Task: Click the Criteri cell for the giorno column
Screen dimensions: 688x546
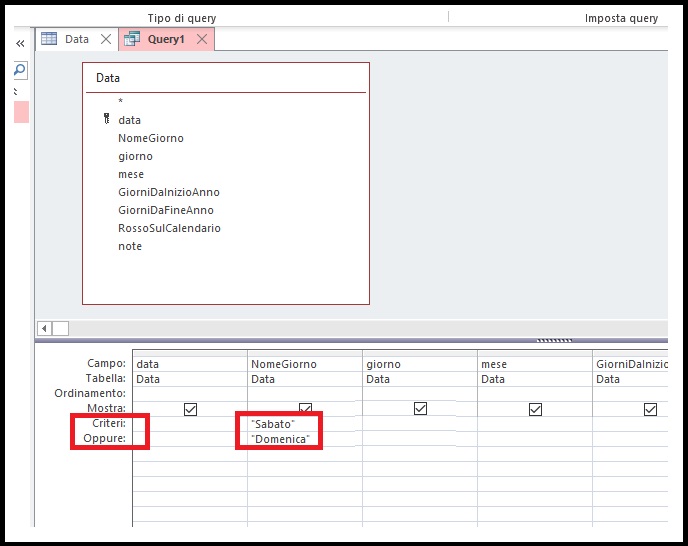Action: point(420,424)
